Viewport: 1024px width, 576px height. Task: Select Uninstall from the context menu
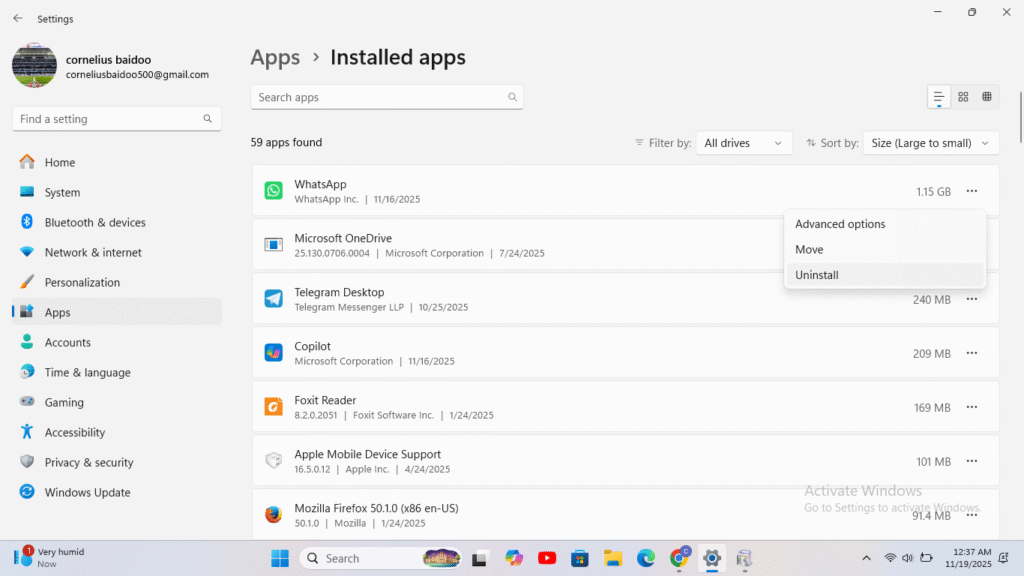point(817,275)
